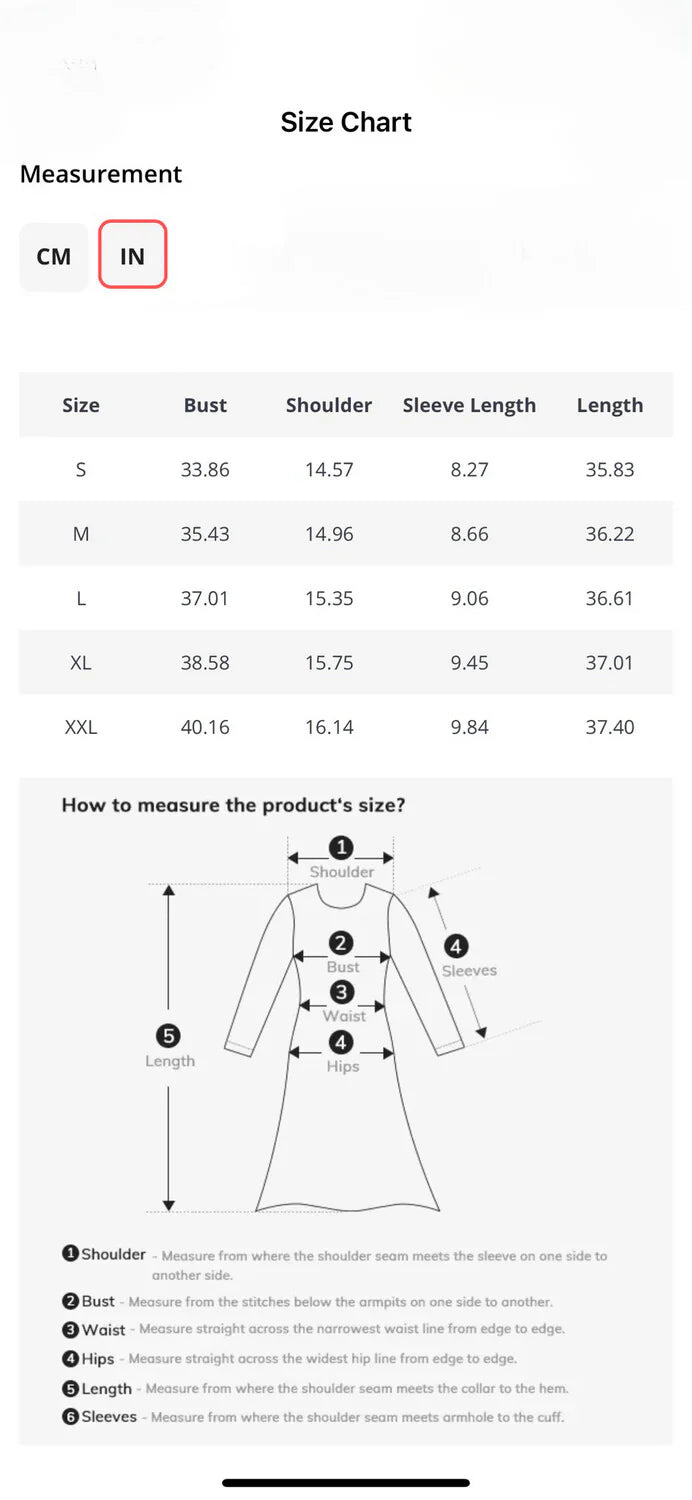Click the Bust number 2 marker on diagram

click(x=342, y=944)
